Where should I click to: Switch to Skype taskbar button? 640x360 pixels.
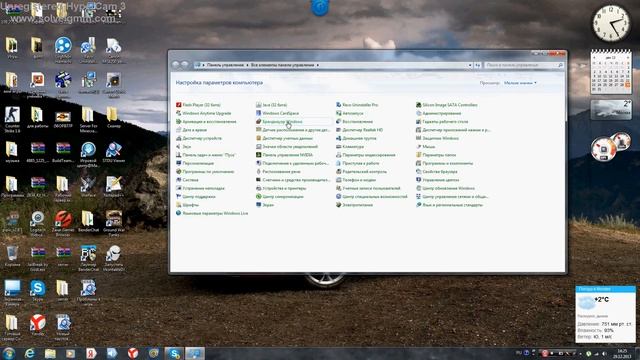[174, 353]
